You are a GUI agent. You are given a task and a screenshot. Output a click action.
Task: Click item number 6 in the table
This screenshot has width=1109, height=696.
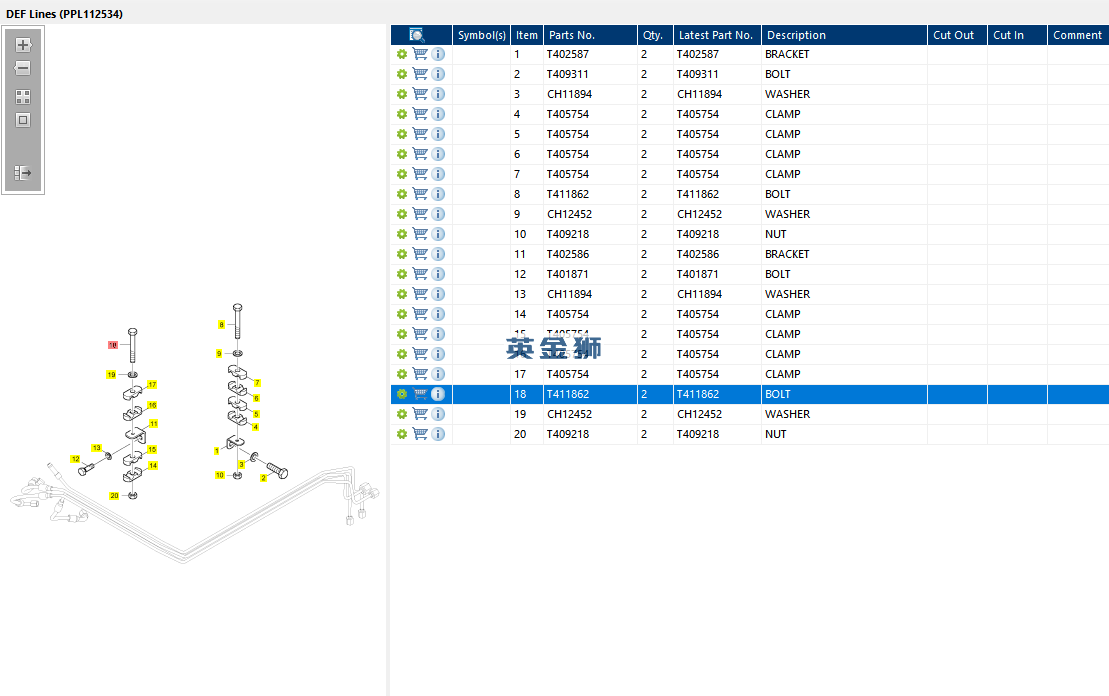[517, 154]
